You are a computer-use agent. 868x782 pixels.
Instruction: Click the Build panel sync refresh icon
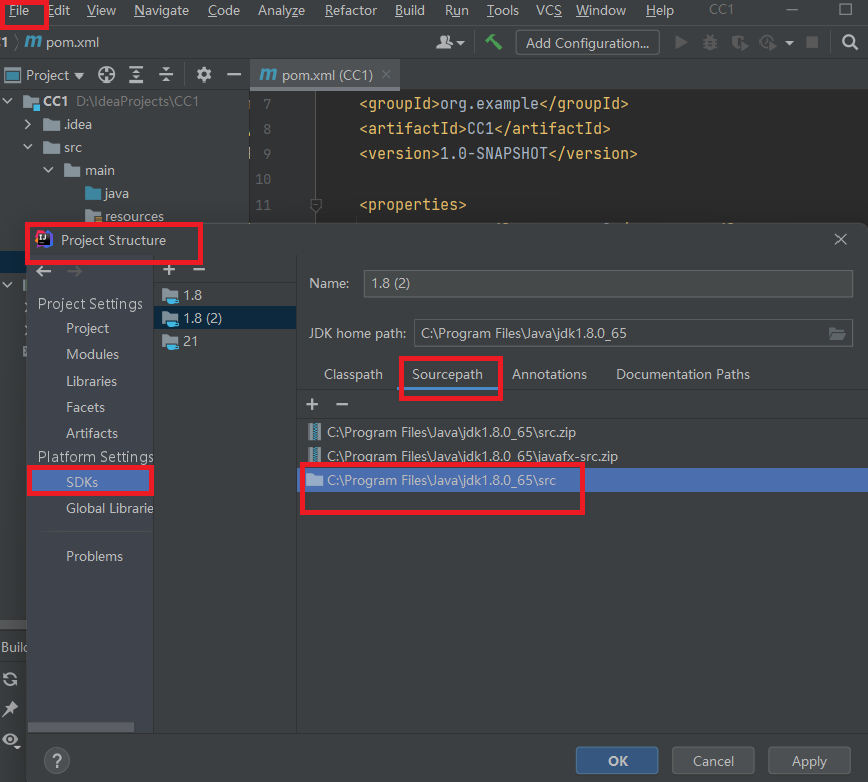point(11,679)
